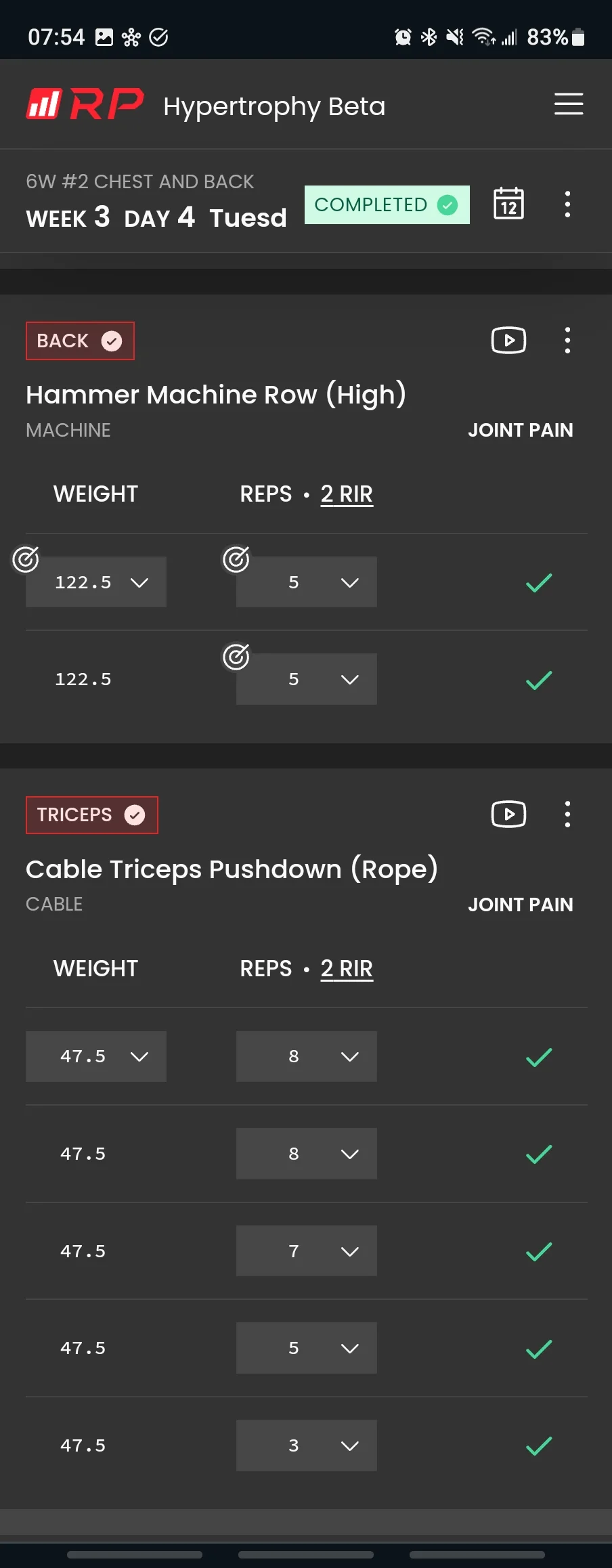Expand the 122.5 weight dropdown
612x1568 pixels.
click(96, 582)
